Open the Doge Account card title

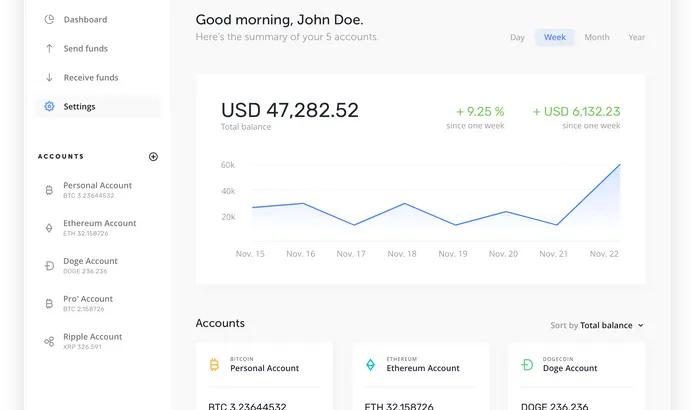coord(570,368)
